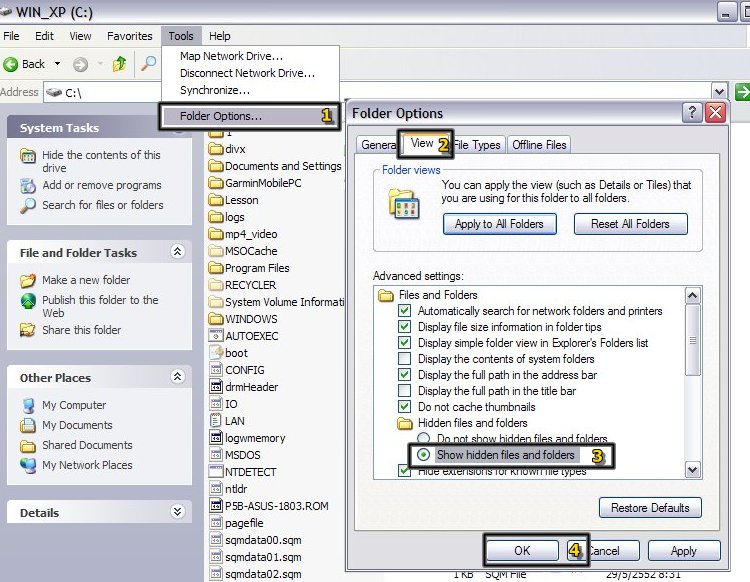The image size is (750, 582).
Task: Select the divx folder icon
Action: [216, 149]
